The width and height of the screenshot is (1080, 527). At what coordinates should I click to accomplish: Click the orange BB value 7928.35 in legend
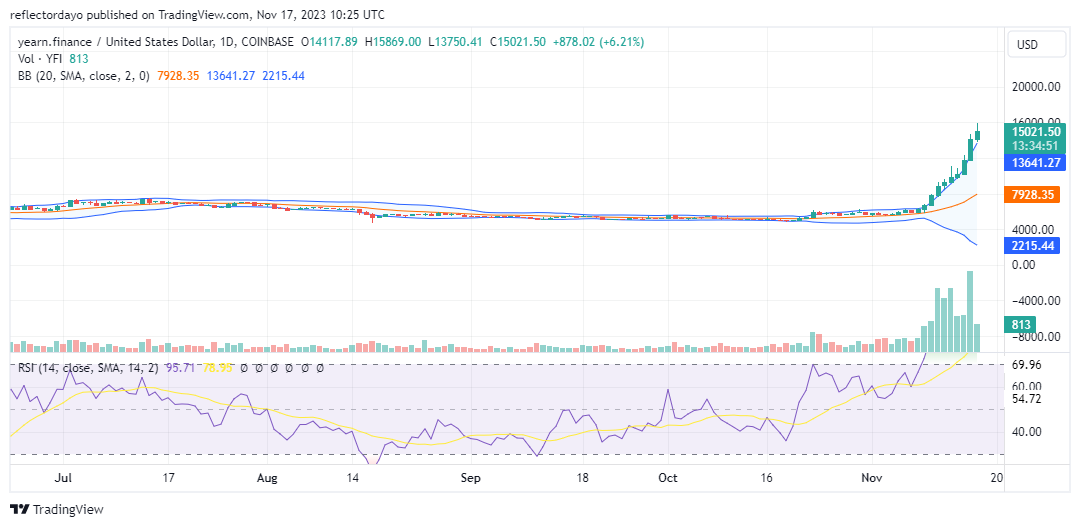pos(178,76)
